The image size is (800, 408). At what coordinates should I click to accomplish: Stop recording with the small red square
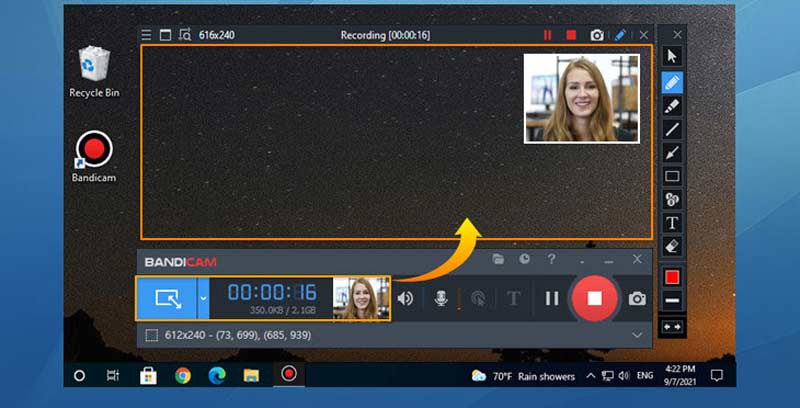571,35
